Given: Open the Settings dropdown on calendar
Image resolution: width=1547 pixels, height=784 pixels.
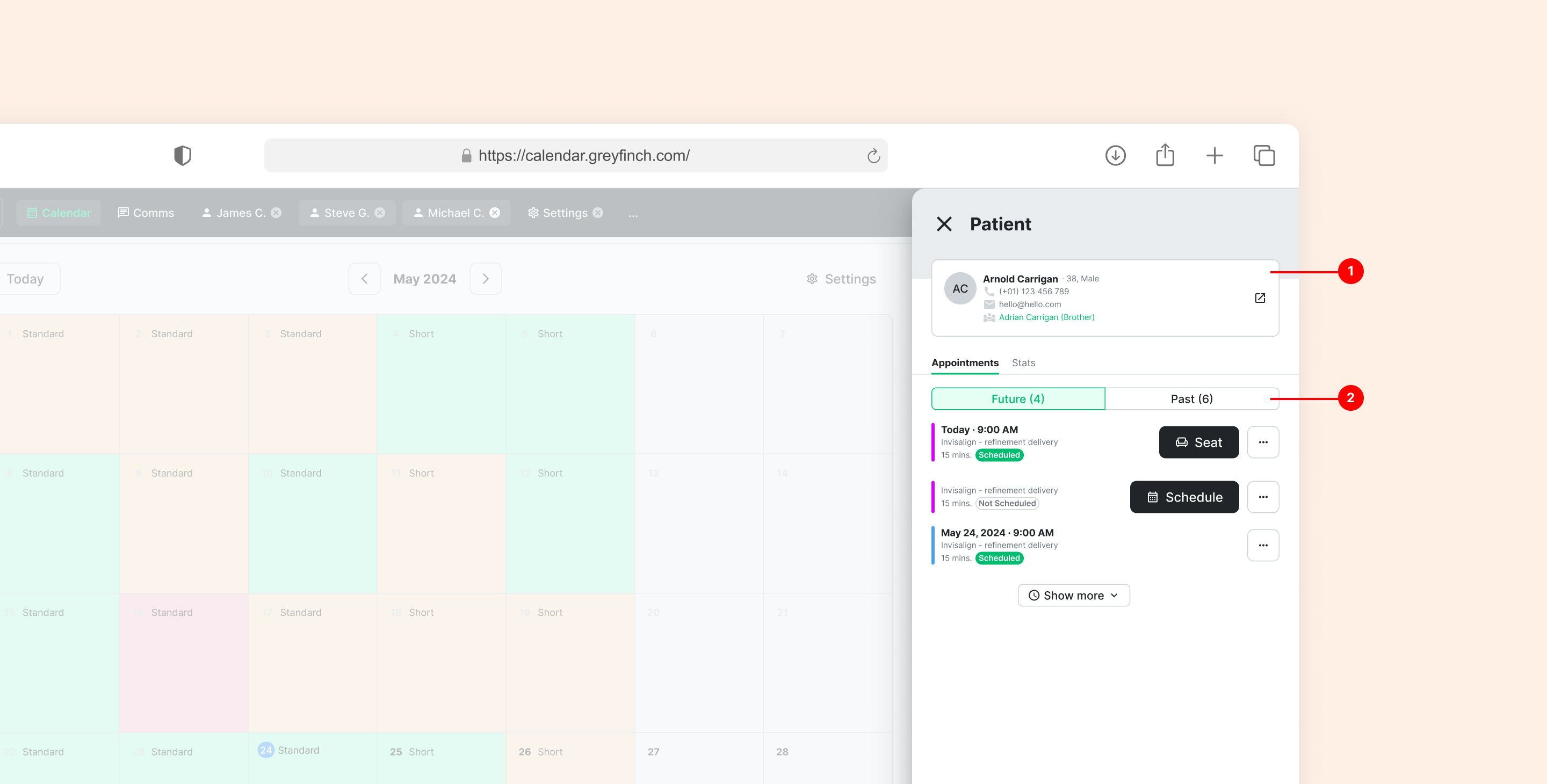Looking at the screenshot, I should pyautogui.click(x=840, y=278).
